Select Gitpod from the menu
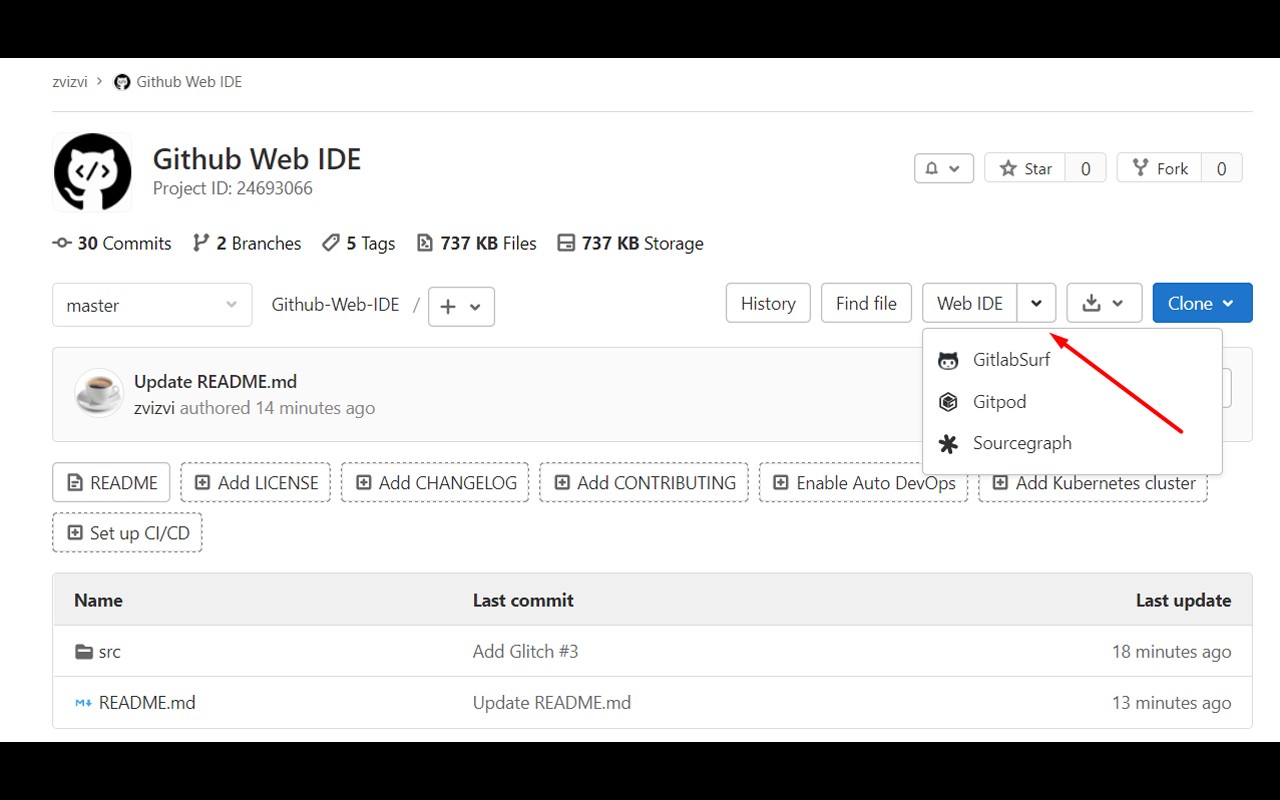Screen dimensions: 1280x800 (x=999, y=402)
